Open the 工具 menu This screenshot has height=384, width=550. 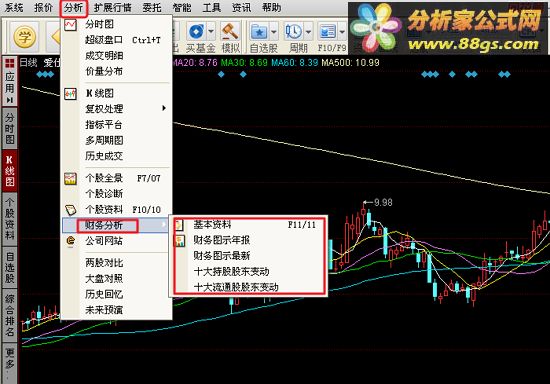[212, 7]
